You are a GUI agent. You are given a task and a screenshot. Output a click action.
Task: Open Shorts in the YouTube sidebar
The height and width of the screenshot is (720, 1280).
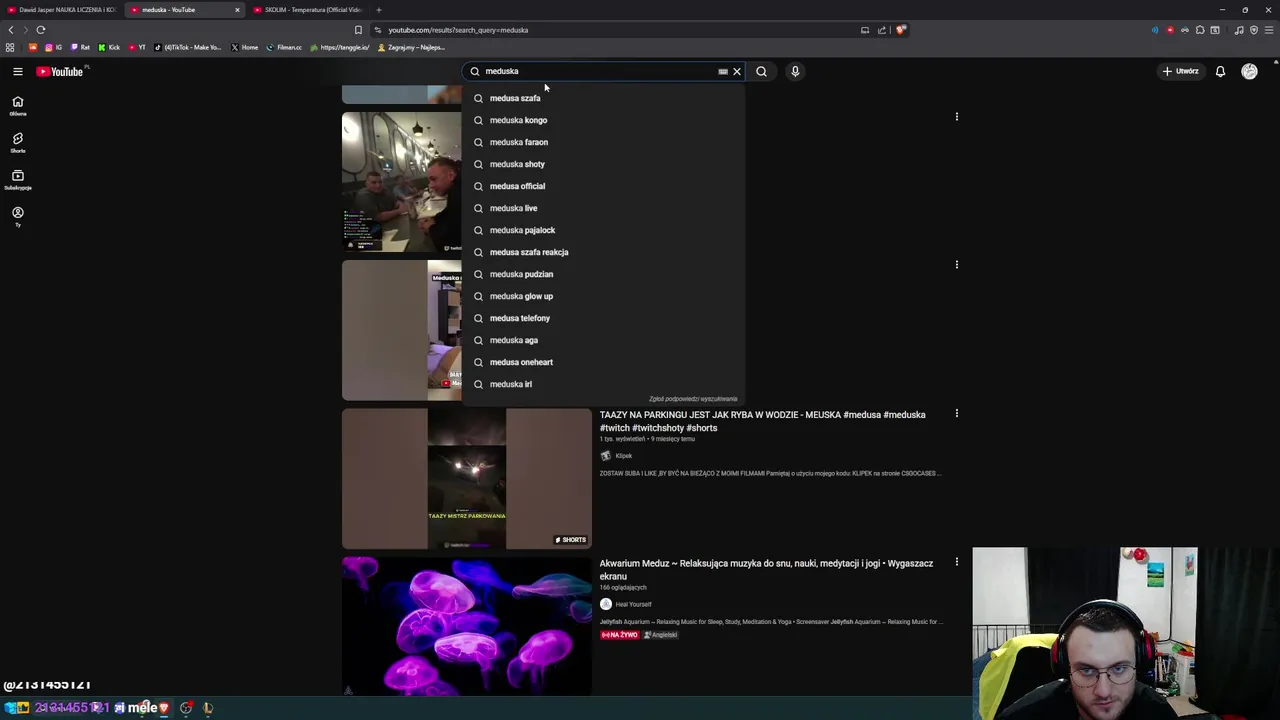(x=17, y=143)
